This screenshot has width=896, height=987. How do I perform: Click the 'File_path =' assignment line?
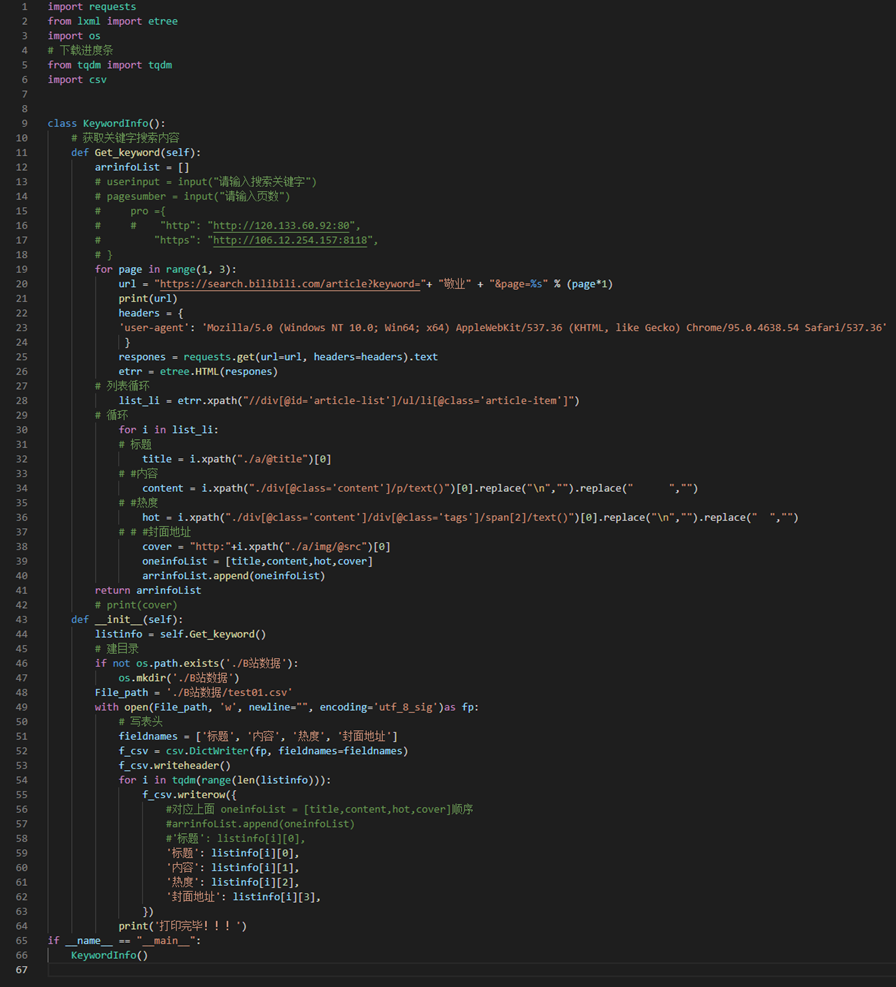coord(194,692)
